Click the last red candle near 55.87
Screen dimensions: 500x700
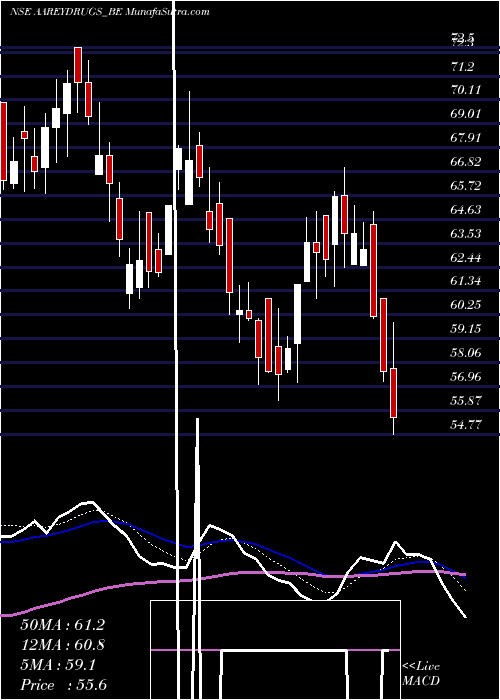(x=393, y=393)
